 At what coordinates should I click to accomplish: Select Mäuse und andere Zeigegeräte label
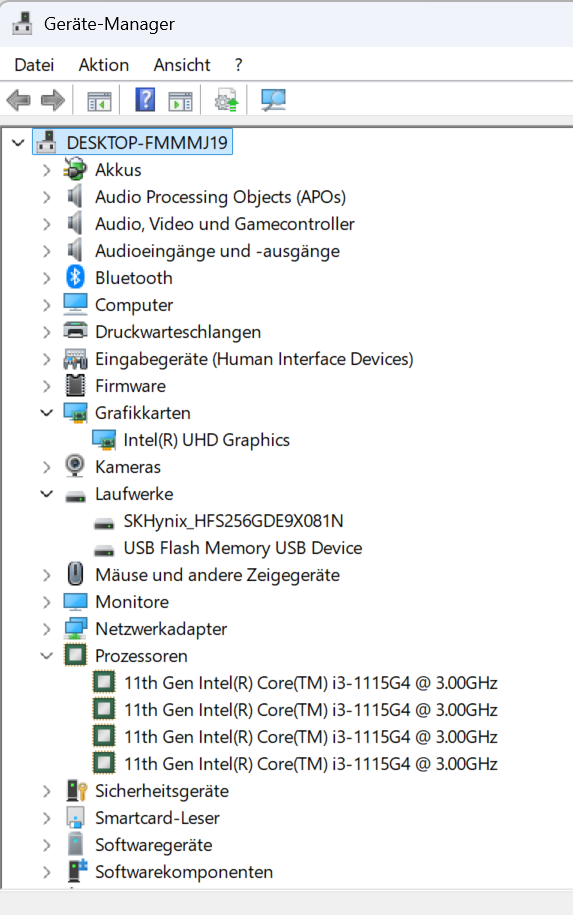[218, 575]
